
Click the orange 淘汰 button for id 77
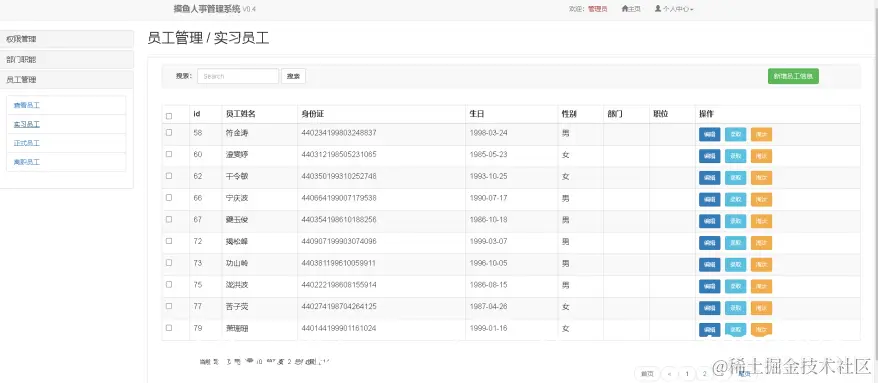point(762,308)
